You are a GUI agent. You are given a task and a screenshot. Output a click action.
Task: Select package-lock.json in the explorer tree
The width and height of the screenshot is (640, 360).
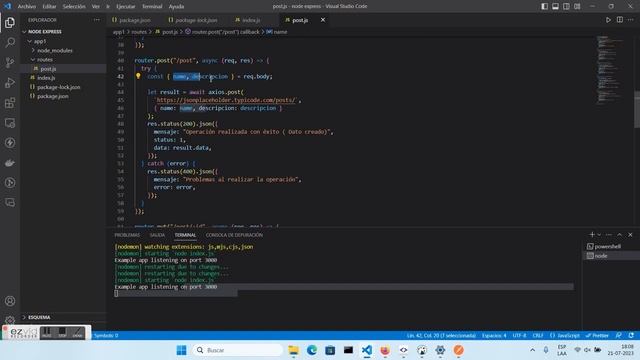pyautogui.click(x=63, y=87)
